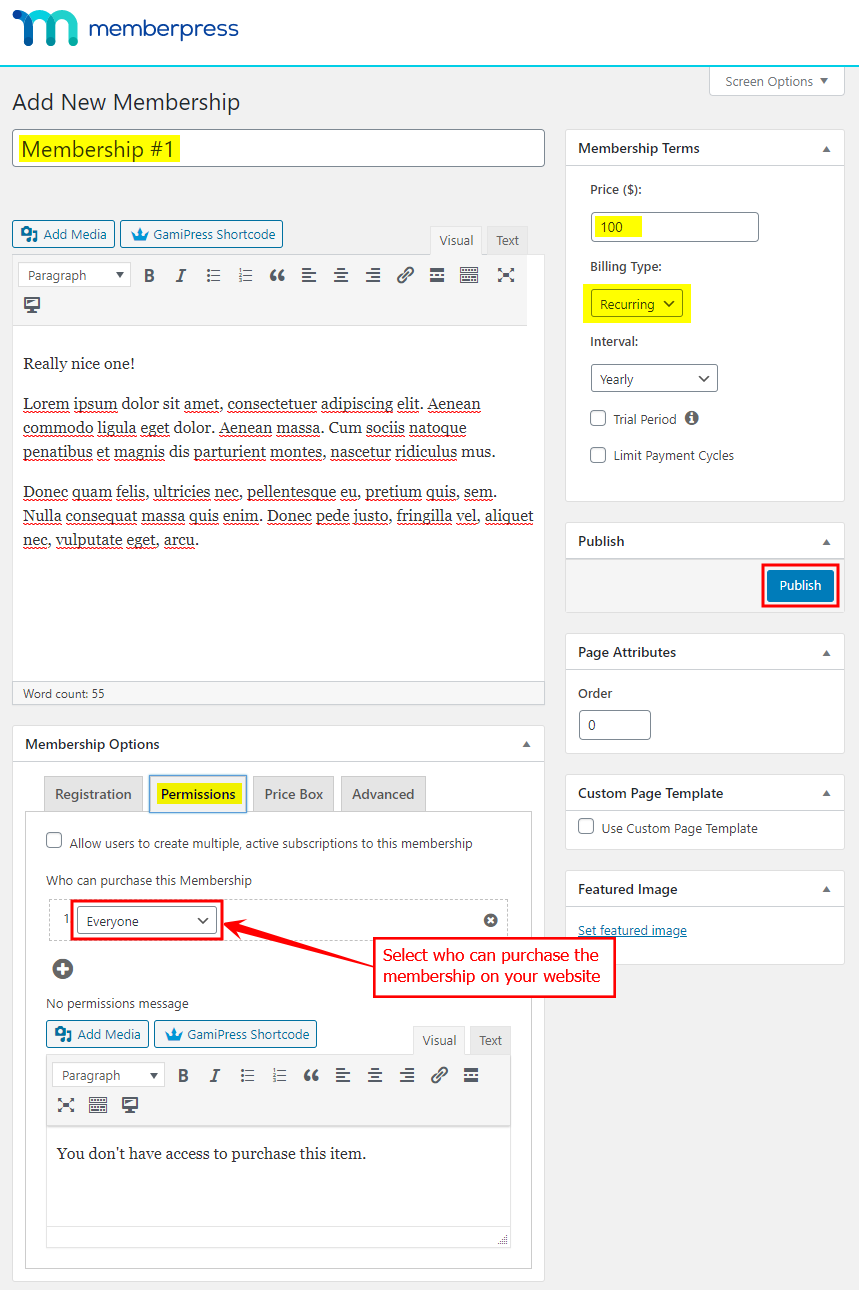Collapse the Membership Options panel
Image resolution: width=859 pixels, height=1290 pixels.
(526, 744)
